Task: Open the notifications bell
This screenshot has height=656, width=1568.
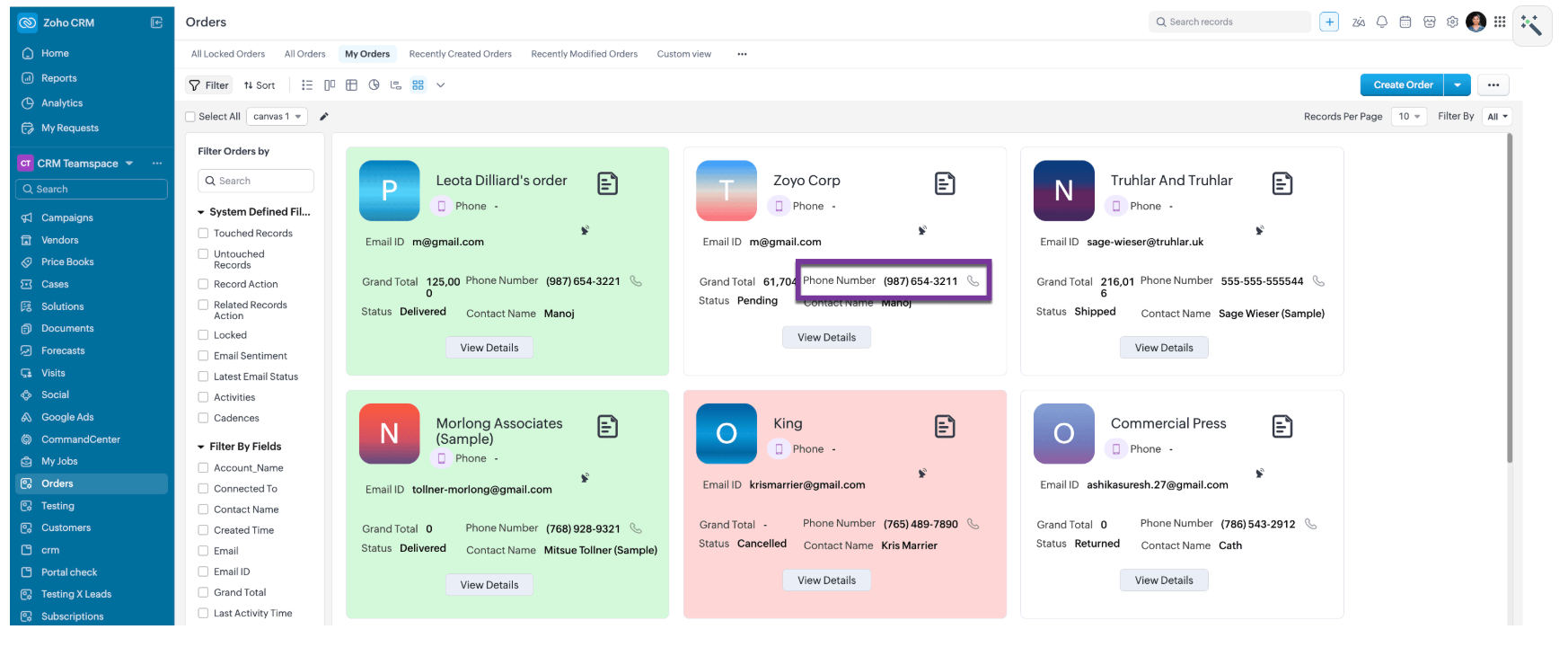Action: click(x=1382, y=22)
